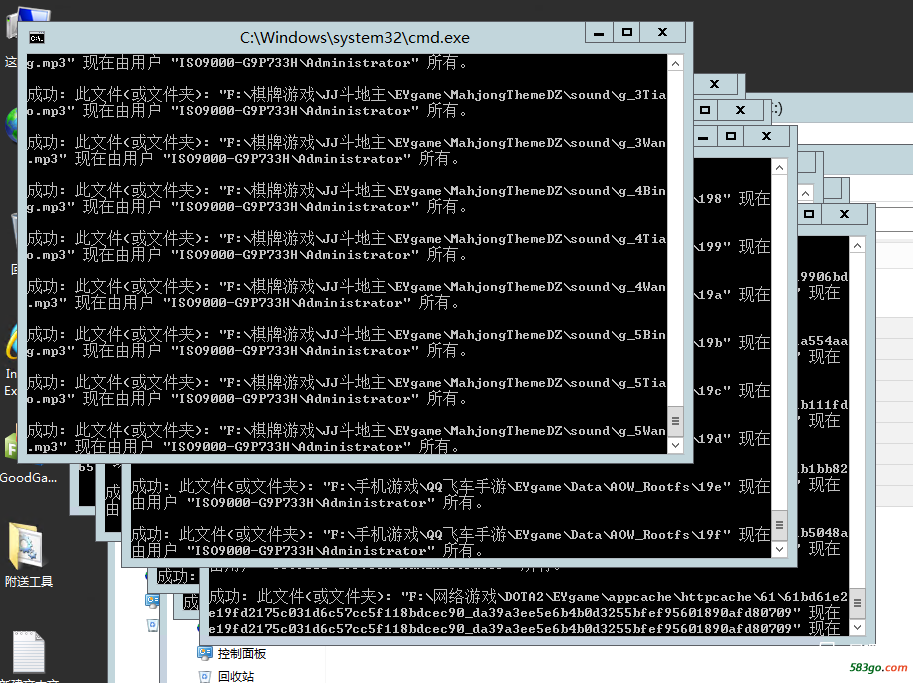Open the 附送工具 desktop folder
Image resolution: width=913 pixels, height=683 pixels.
[28, 554]
